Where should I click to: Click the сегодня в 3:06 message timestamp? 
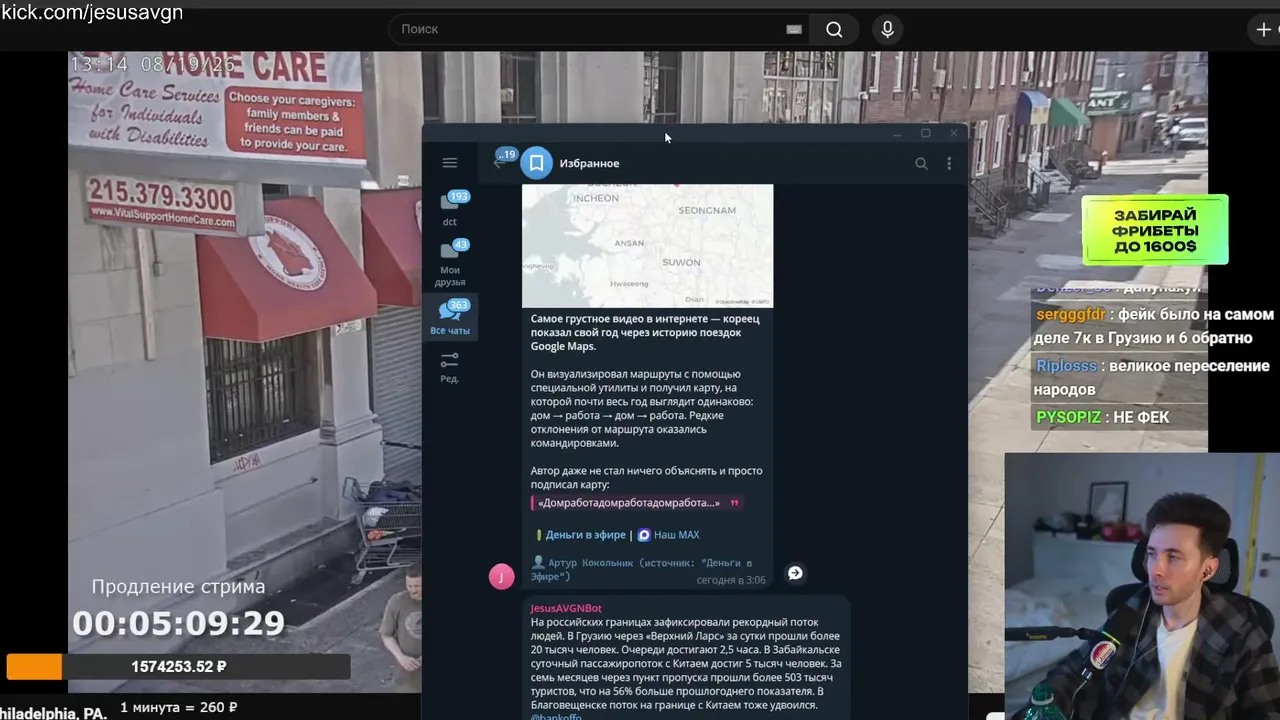[731, 580]
